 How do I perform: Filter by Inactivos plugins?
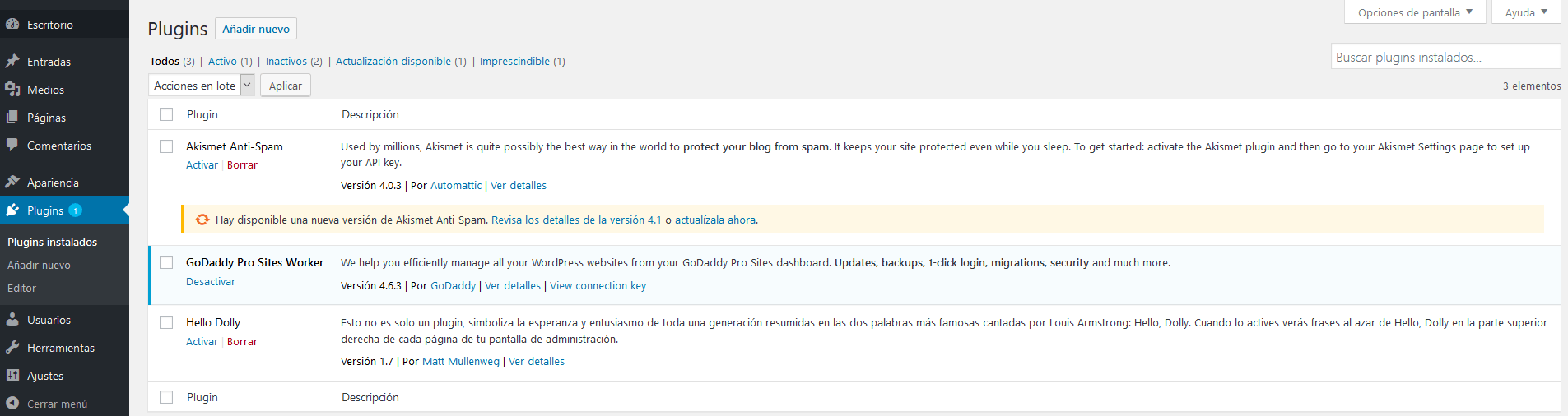tap(286, 61)
